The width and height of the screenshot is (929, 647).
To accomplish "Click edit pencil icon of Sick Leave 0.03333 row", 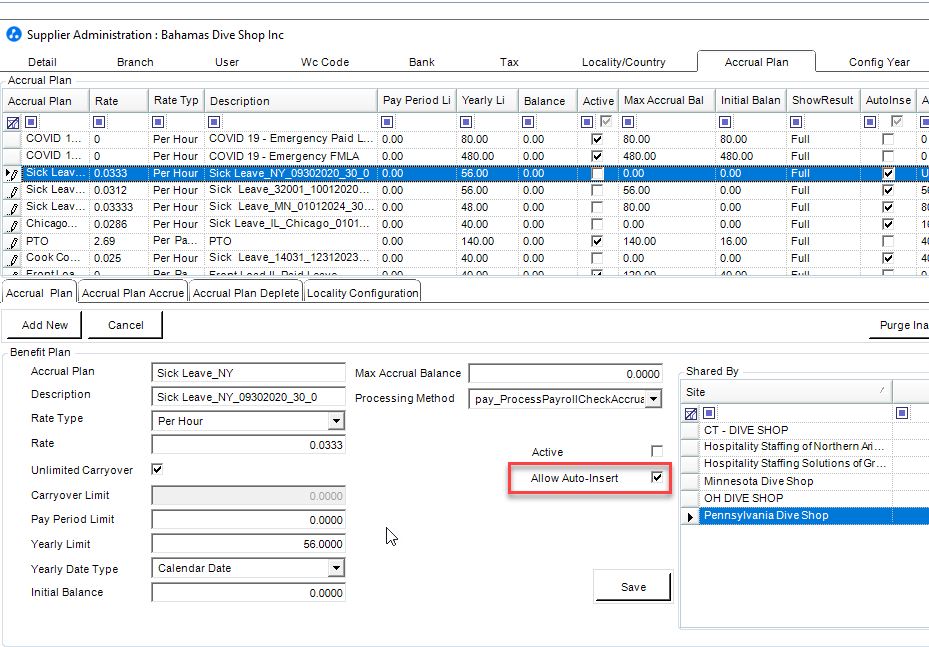I will click(x=12, y=208).
